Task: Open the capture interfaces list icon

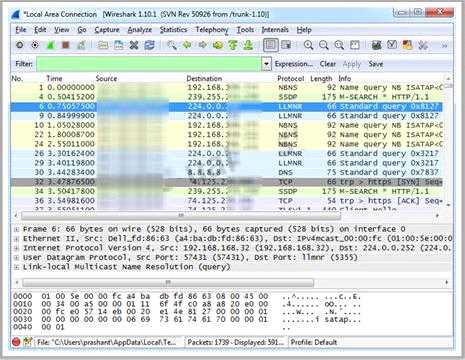Action: 19,45
